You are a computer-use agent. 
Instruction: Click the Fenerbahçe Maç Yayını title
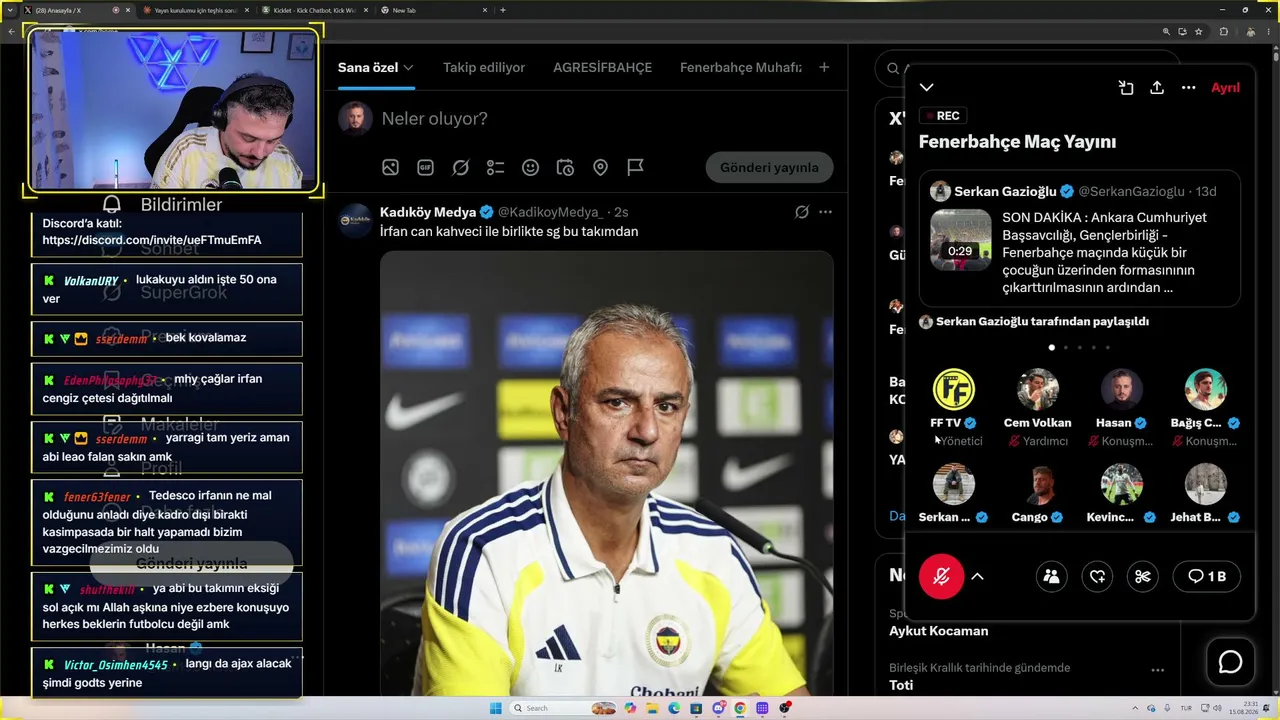1017,142
